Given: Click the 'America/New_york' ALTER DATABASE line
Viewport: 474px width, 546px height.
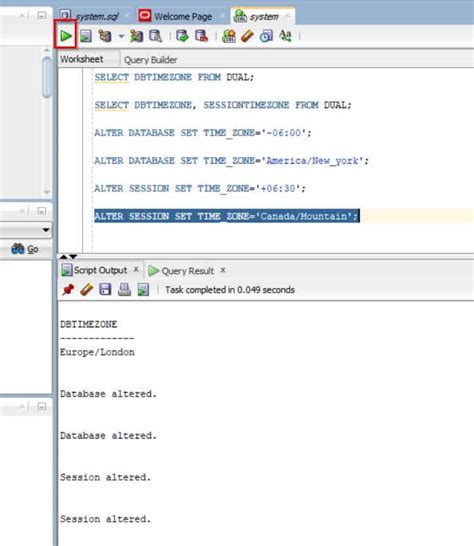Looking at the screenshot, I should (231, 161).
